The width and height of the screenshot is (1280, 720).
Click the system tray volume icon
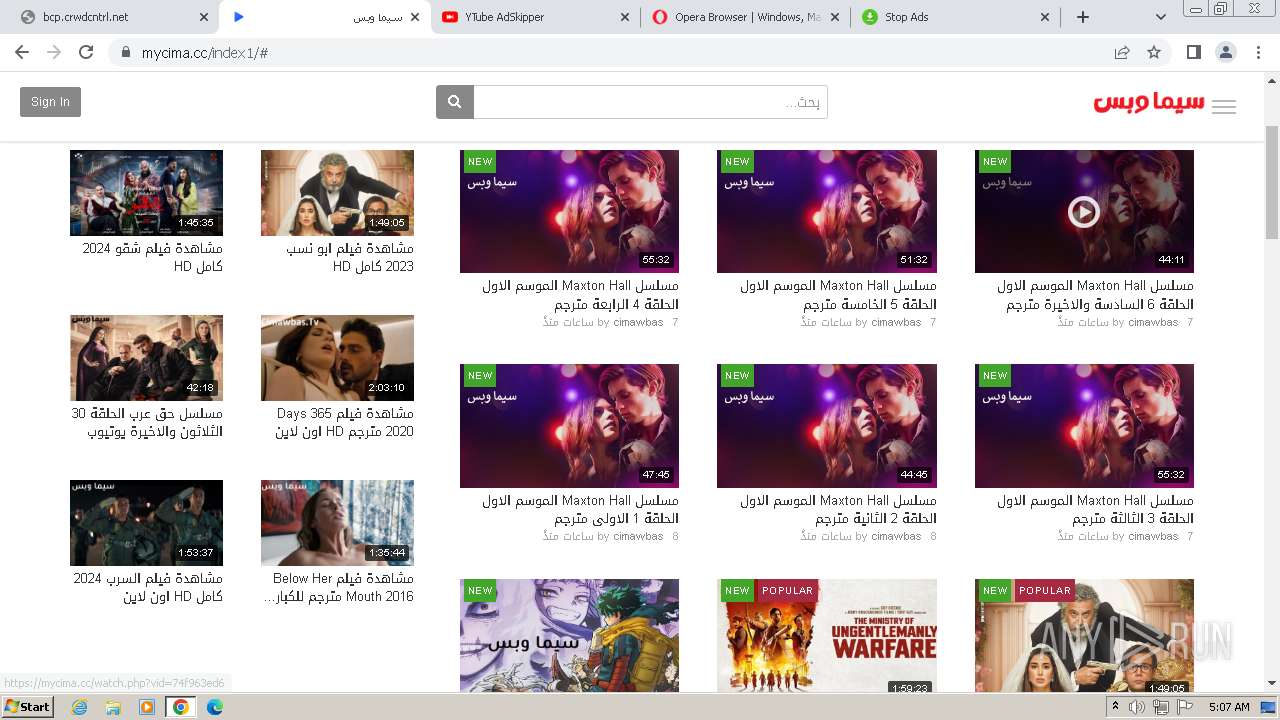(1137, 707)
